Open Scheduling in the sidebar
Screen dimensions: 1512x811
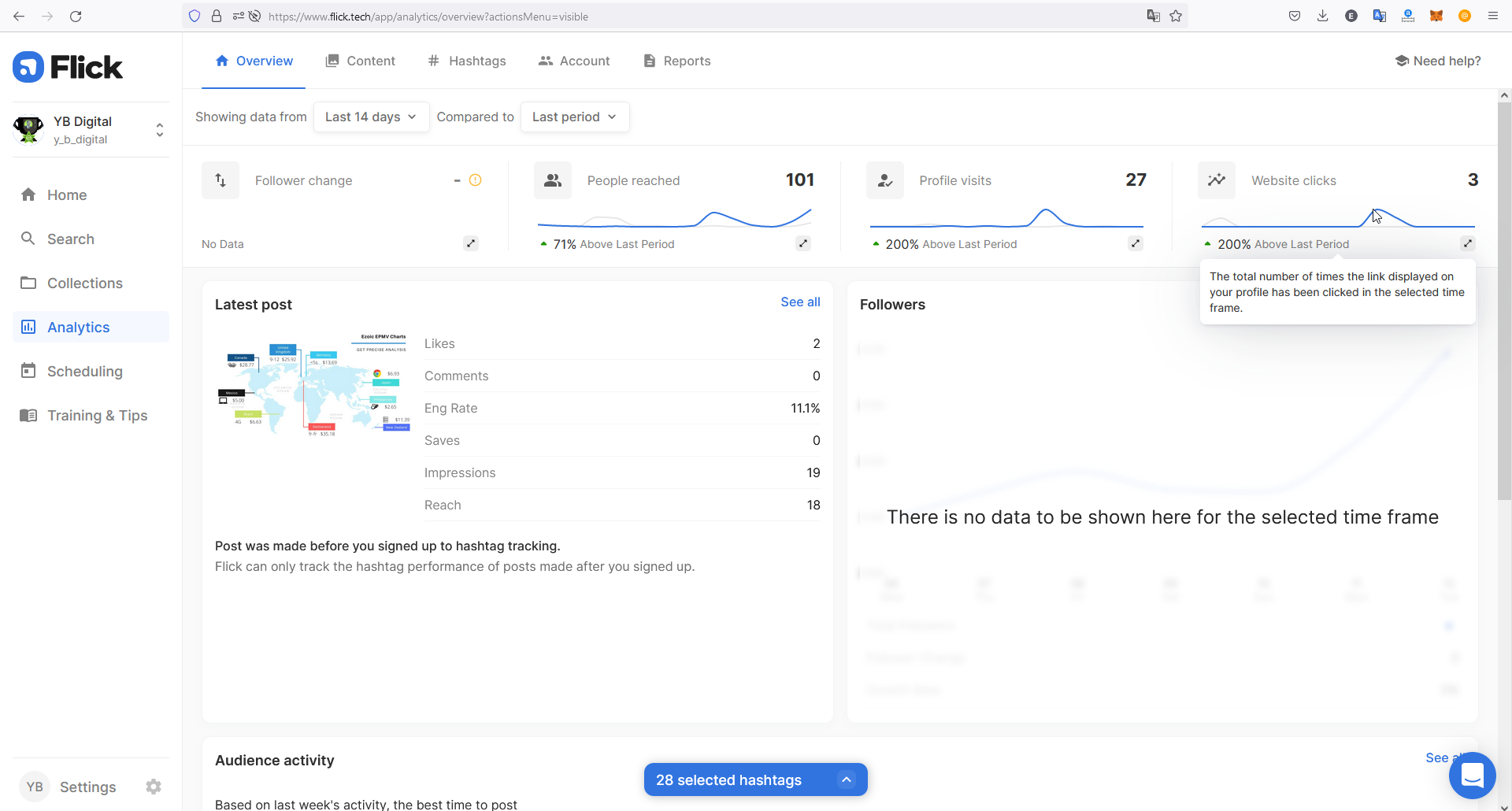tap(84, 371)
